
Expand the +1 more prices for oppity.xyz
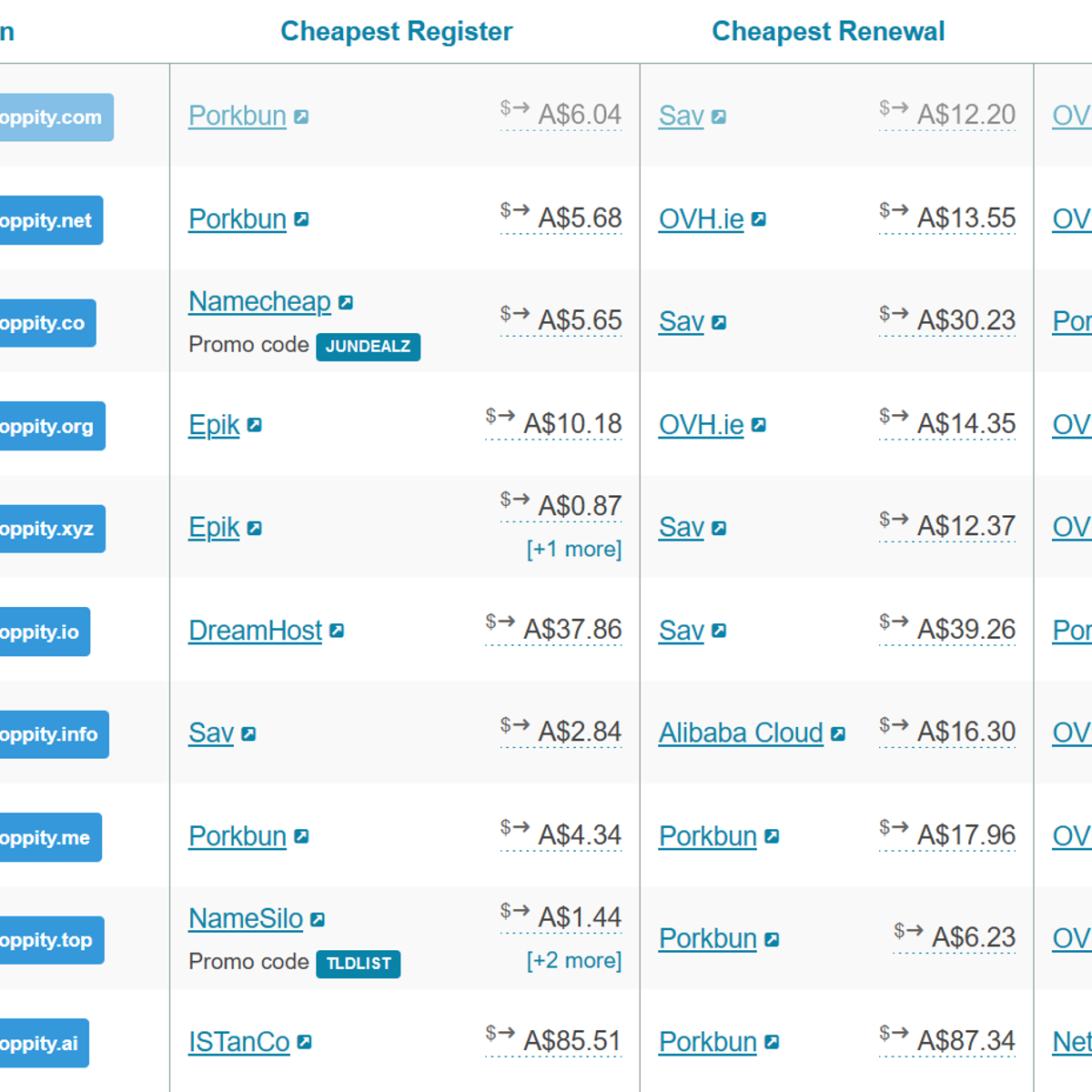pos(573,550)
